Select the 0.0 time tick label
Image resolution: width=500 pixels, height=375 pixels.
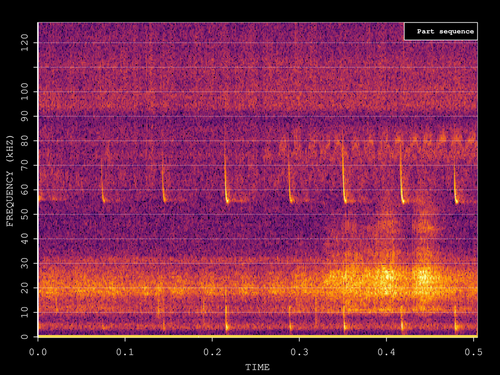pos(38,352)
